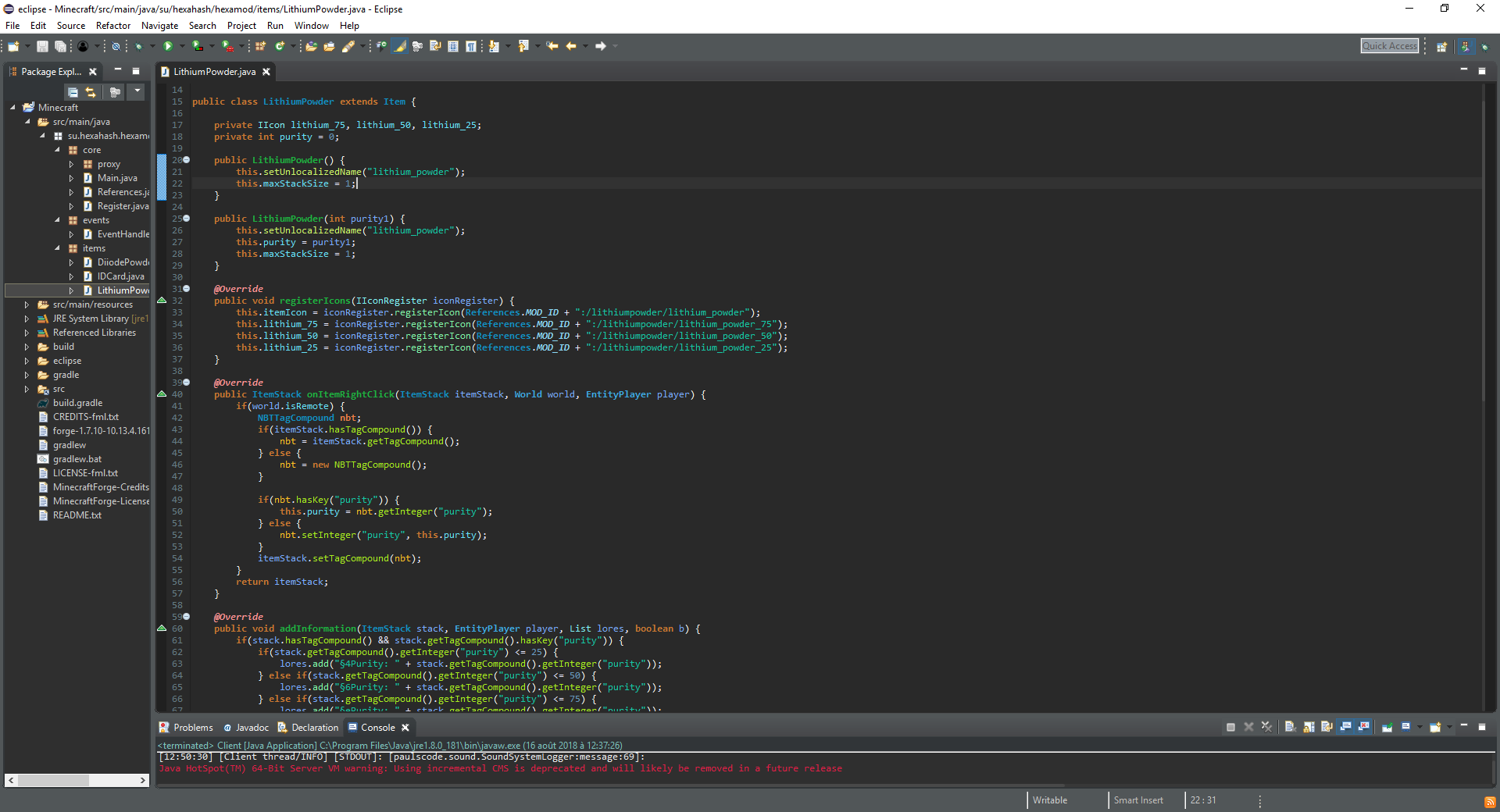Expand the src/main/resources folder
The image size is (1500, 812).
[27, 304]
